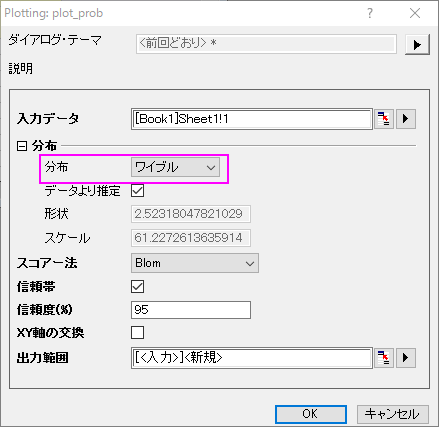Click the キャンセル button

pyautogui.click(x=392, y=414)
